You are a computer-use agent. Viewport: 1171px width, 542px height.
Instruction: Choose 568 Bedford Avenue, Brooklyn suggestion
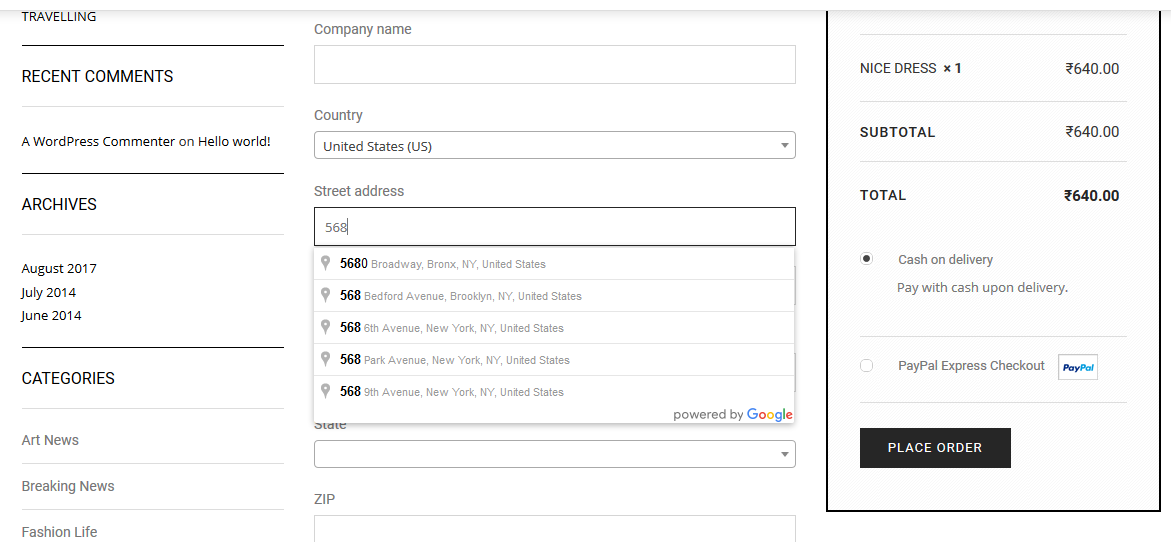tap(554, 296)
